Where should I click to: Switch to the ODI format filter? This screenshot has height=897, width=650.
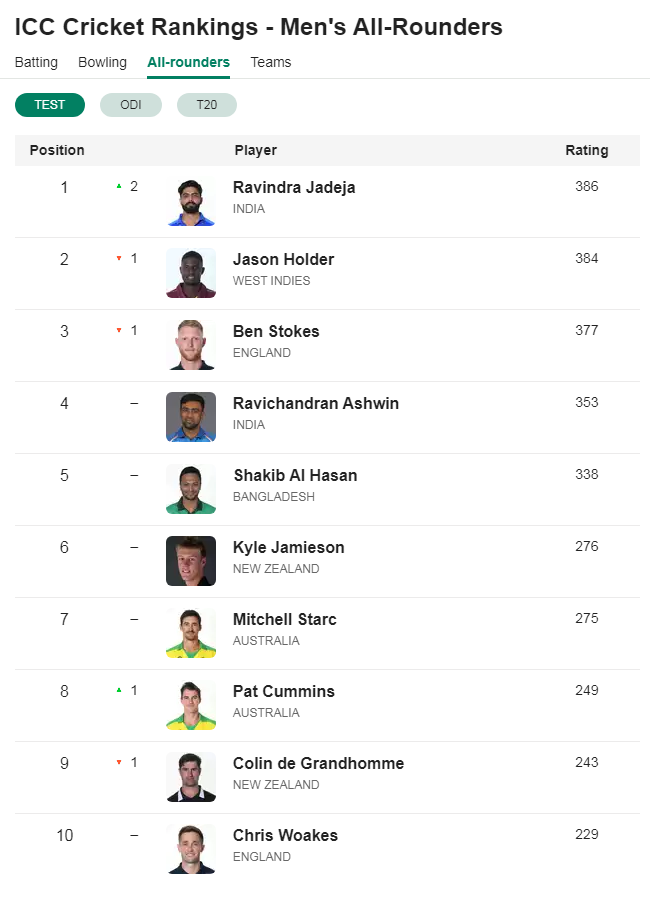pos(131,105)
